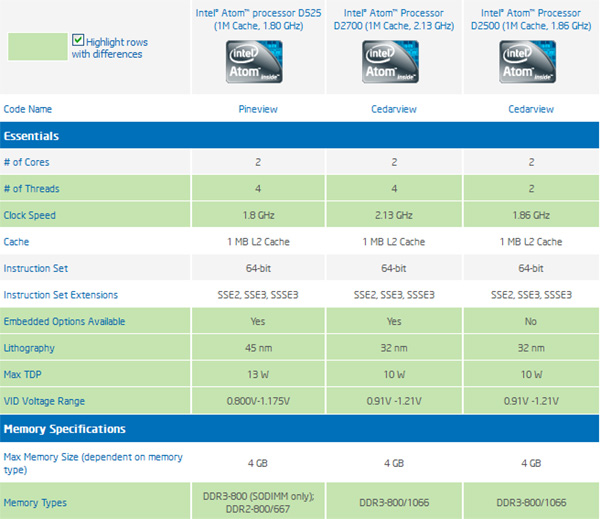Select the 1.86 GHz clock speed cell
The height and width of the screenshot is (519, 600).
point(531,215)
